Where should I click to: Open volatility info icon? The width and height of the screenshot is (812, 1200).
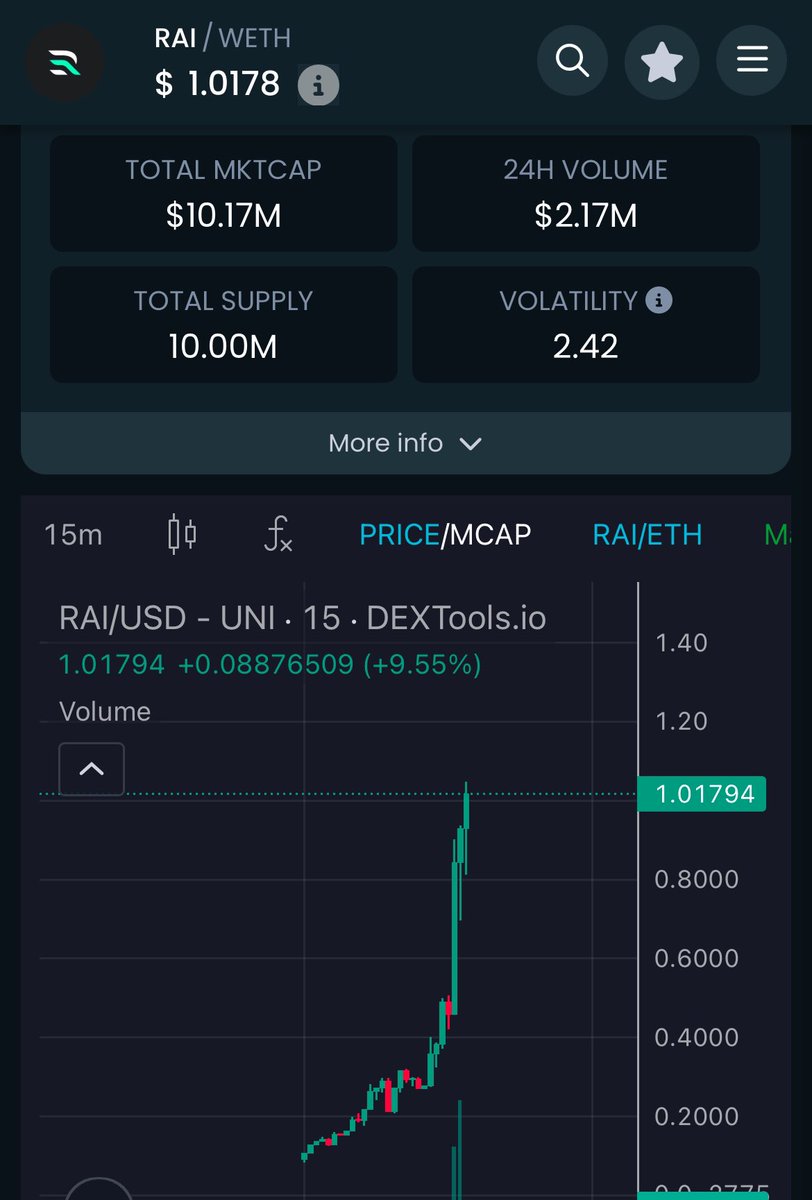[658, 299]
